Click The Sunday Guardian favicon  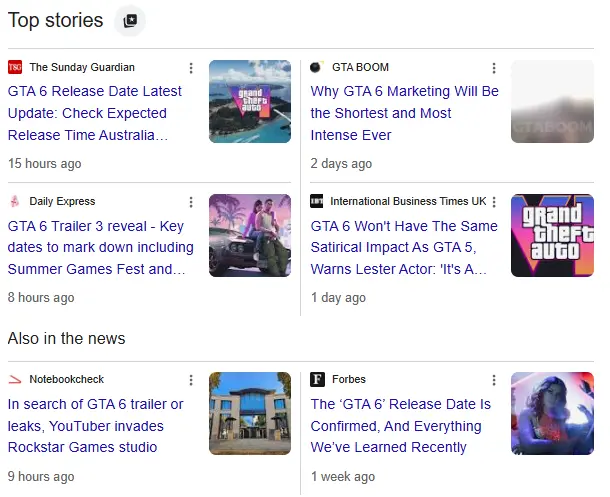pos(15,67)
